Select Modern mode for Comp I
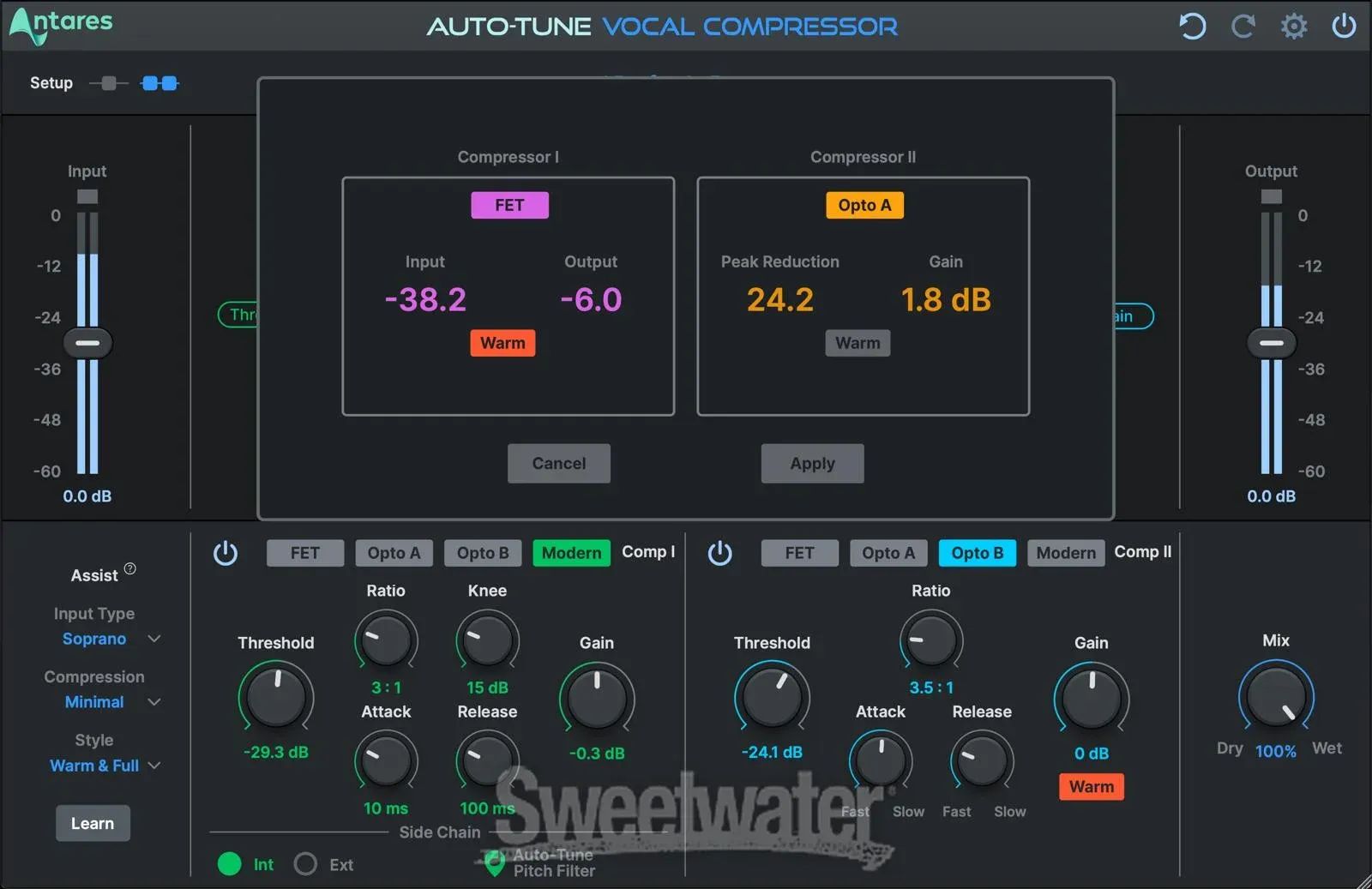Viewport: 1372px width, 889px height. pyautogui.click(x=571, y=553)
